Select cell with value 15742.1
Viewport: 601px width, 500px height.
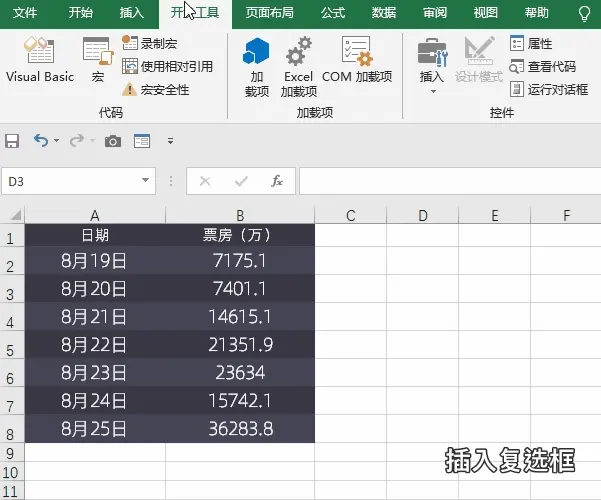tap(240, 401)
